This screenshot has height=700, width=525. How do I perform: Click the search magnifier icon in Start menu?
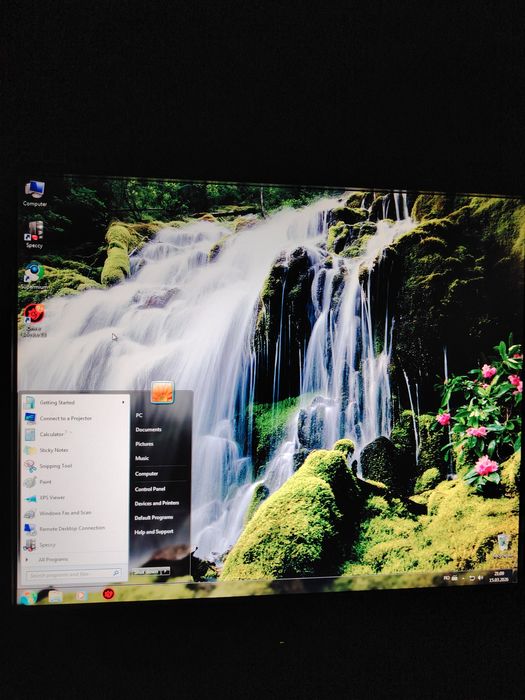click(116, 573)
